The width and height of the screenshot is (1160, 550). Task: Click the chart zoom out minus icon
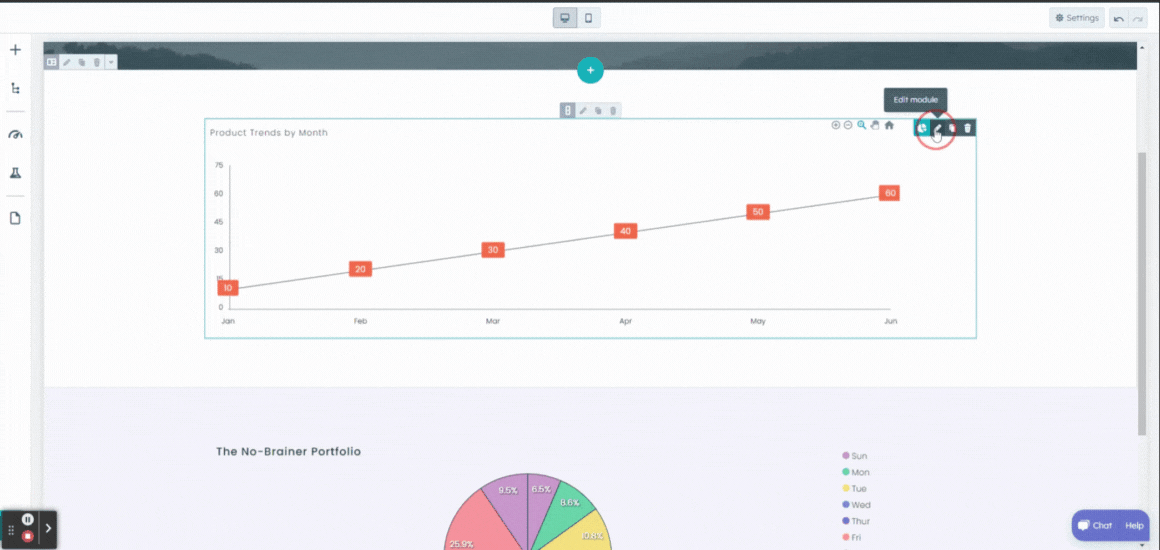(x=849, y=125)
